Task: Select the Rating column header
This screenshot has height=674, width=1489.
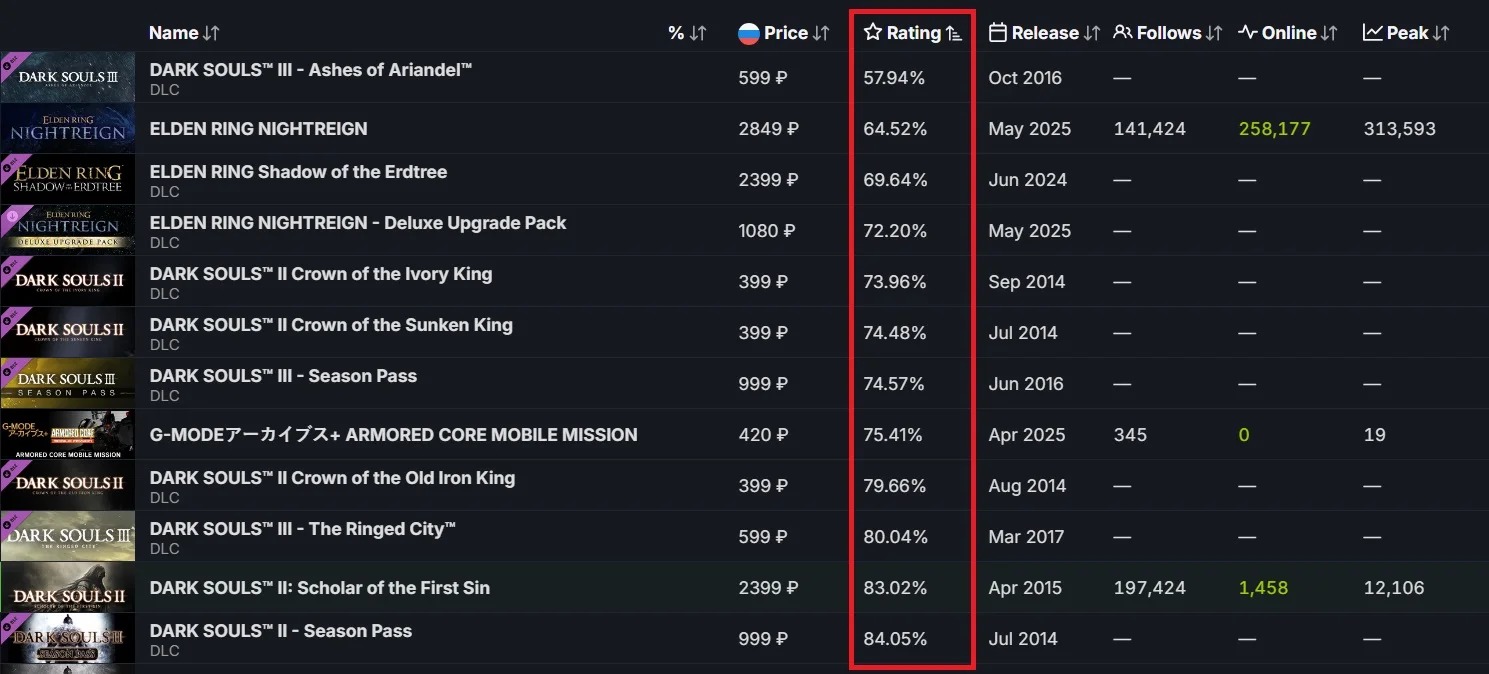Action: click(x=912, y=32)
